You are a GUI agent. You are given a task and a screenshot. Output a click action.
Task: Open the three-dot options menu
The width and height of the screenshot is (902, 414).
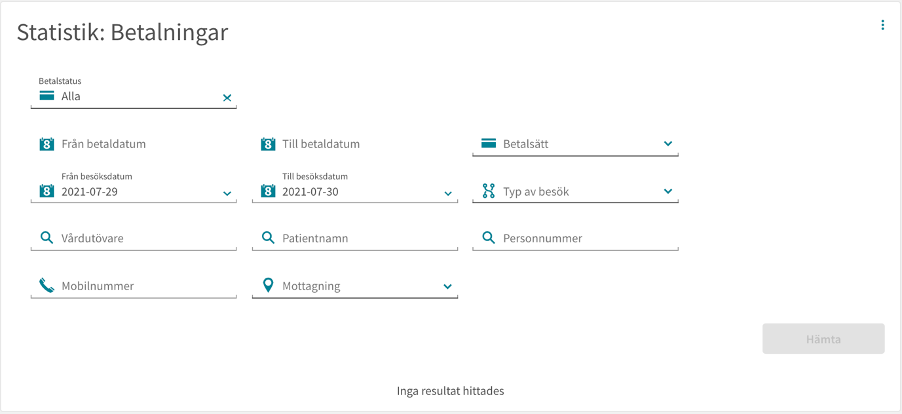pos(882,25)
